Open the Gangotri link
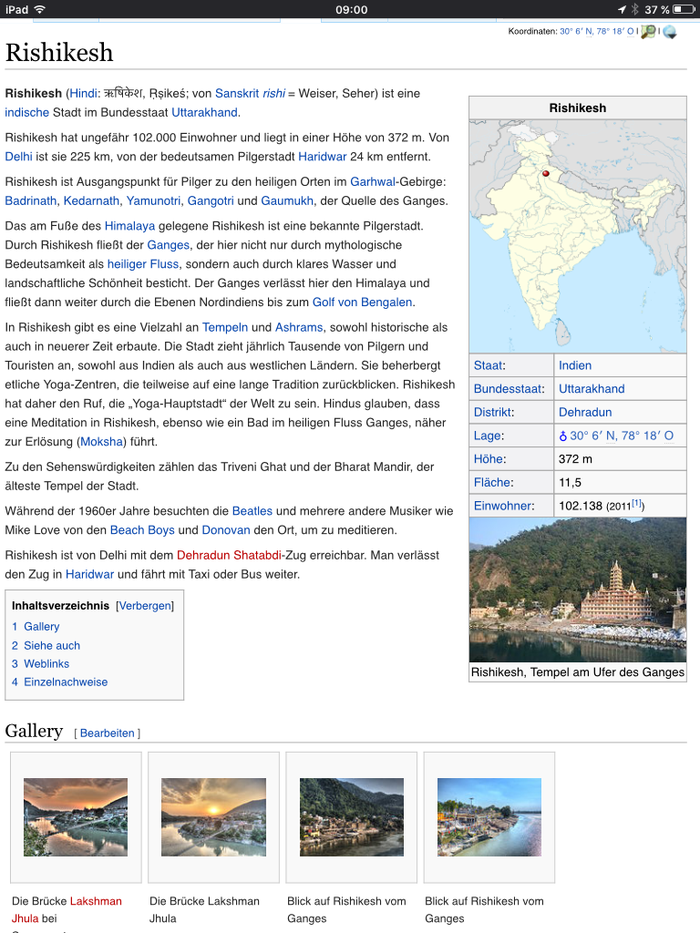 (211, 201)
